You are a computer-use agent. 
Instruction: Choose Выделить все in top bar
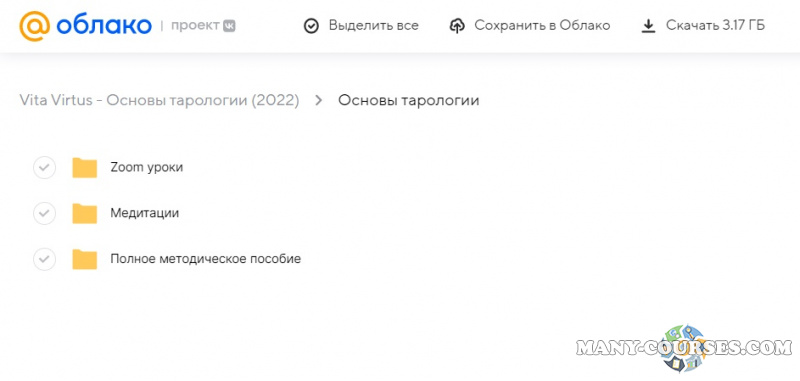point(373,26)
